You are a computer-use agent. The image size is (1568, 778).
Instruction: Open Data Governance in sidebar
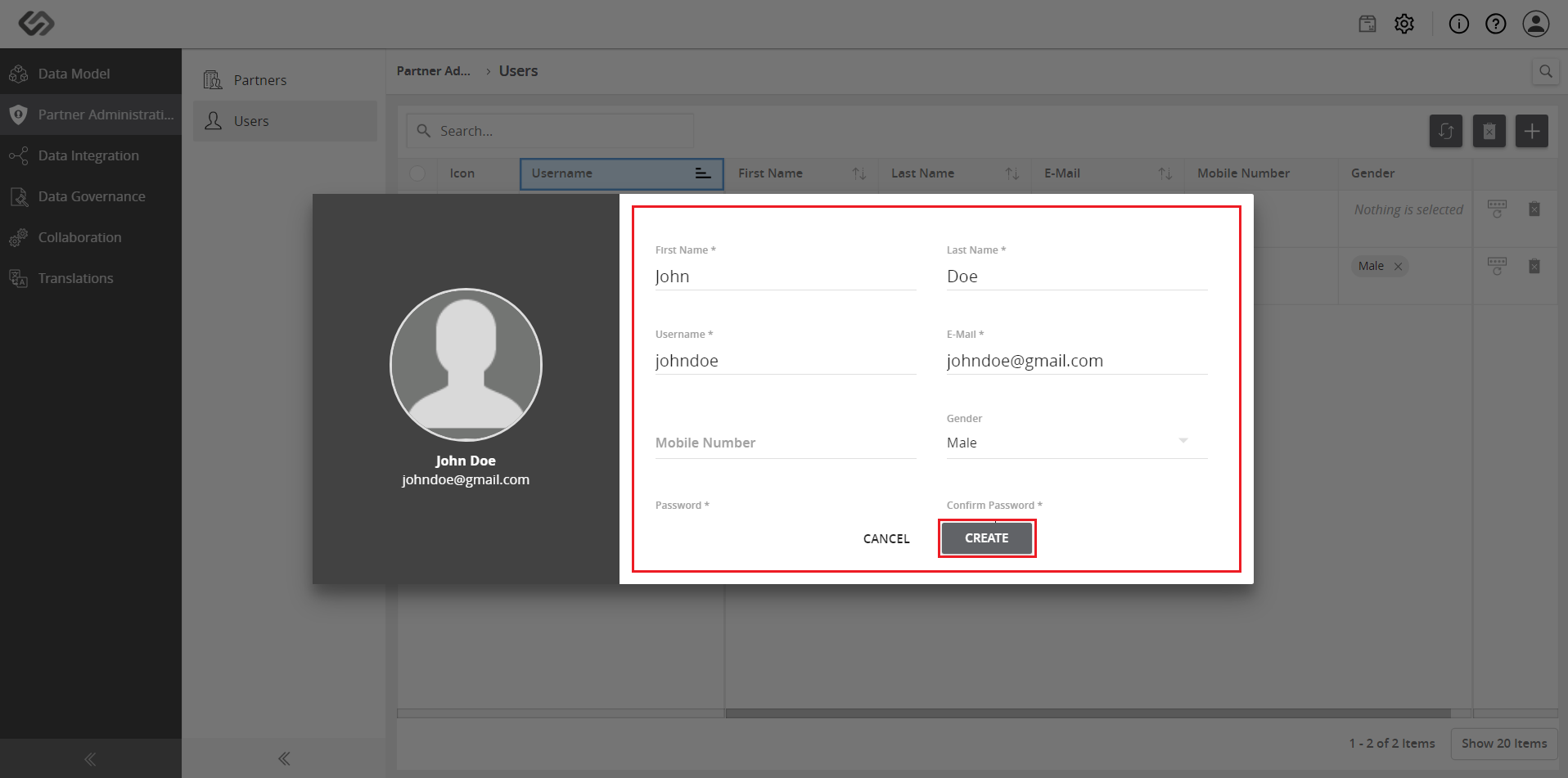click(91, 196)
